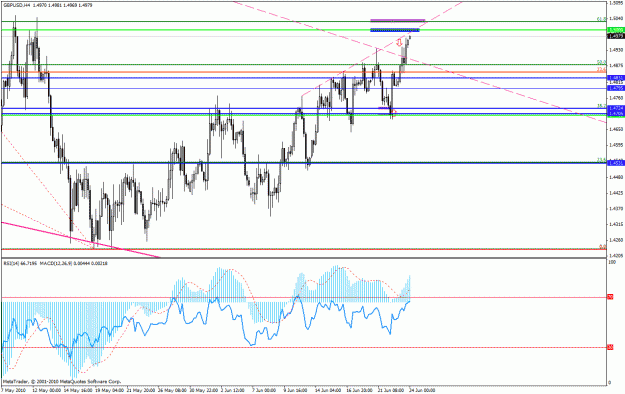Click the 1.4260 price scale value
This screenshot has height=394, width=625.
616,240
